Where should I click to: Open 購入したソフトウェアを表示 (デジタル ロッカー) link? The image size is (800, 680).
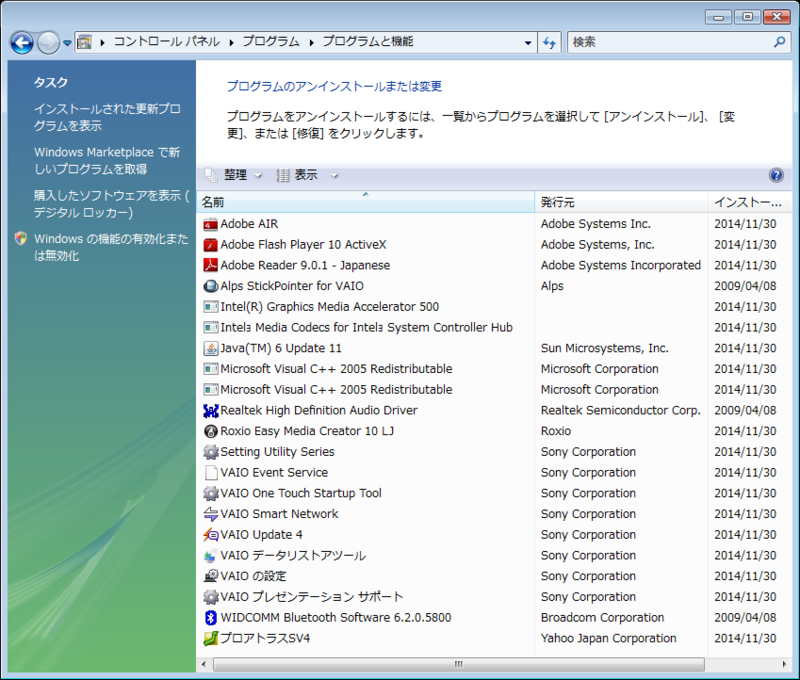pyautogui.click(x=111, y=204)
